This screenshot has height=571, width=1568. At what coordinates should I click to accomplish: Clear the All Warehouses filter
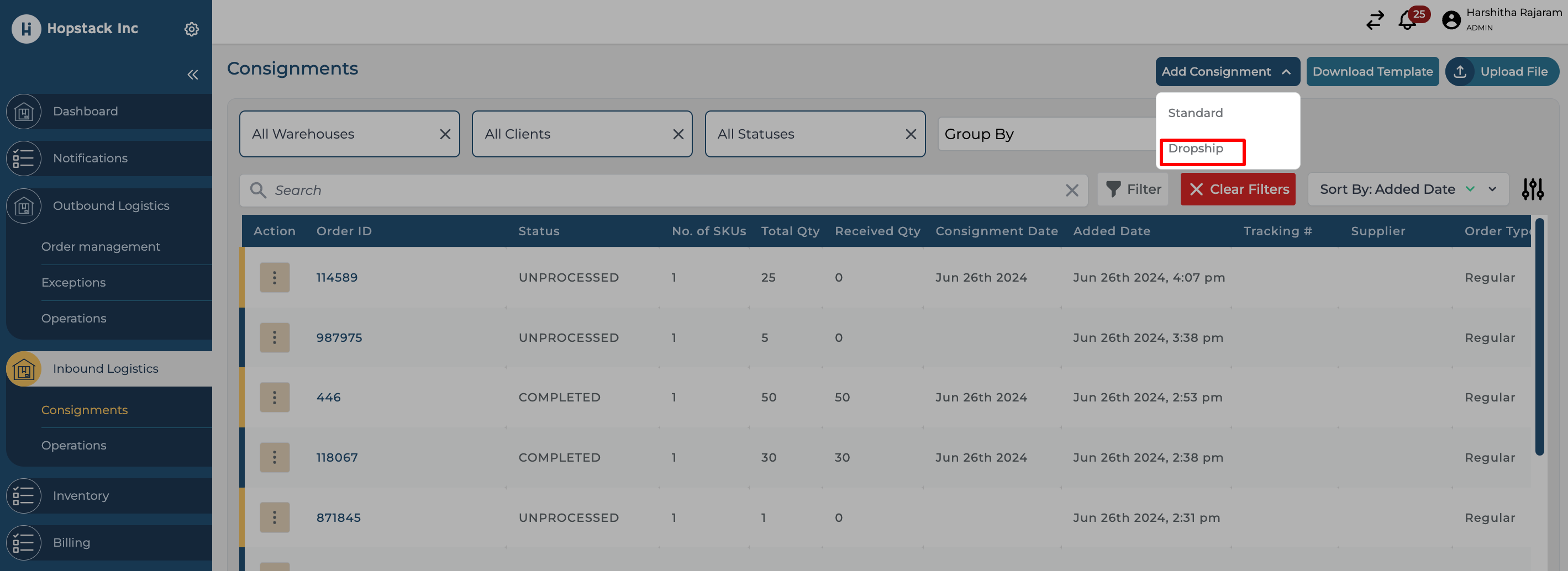tap(445, 134)
